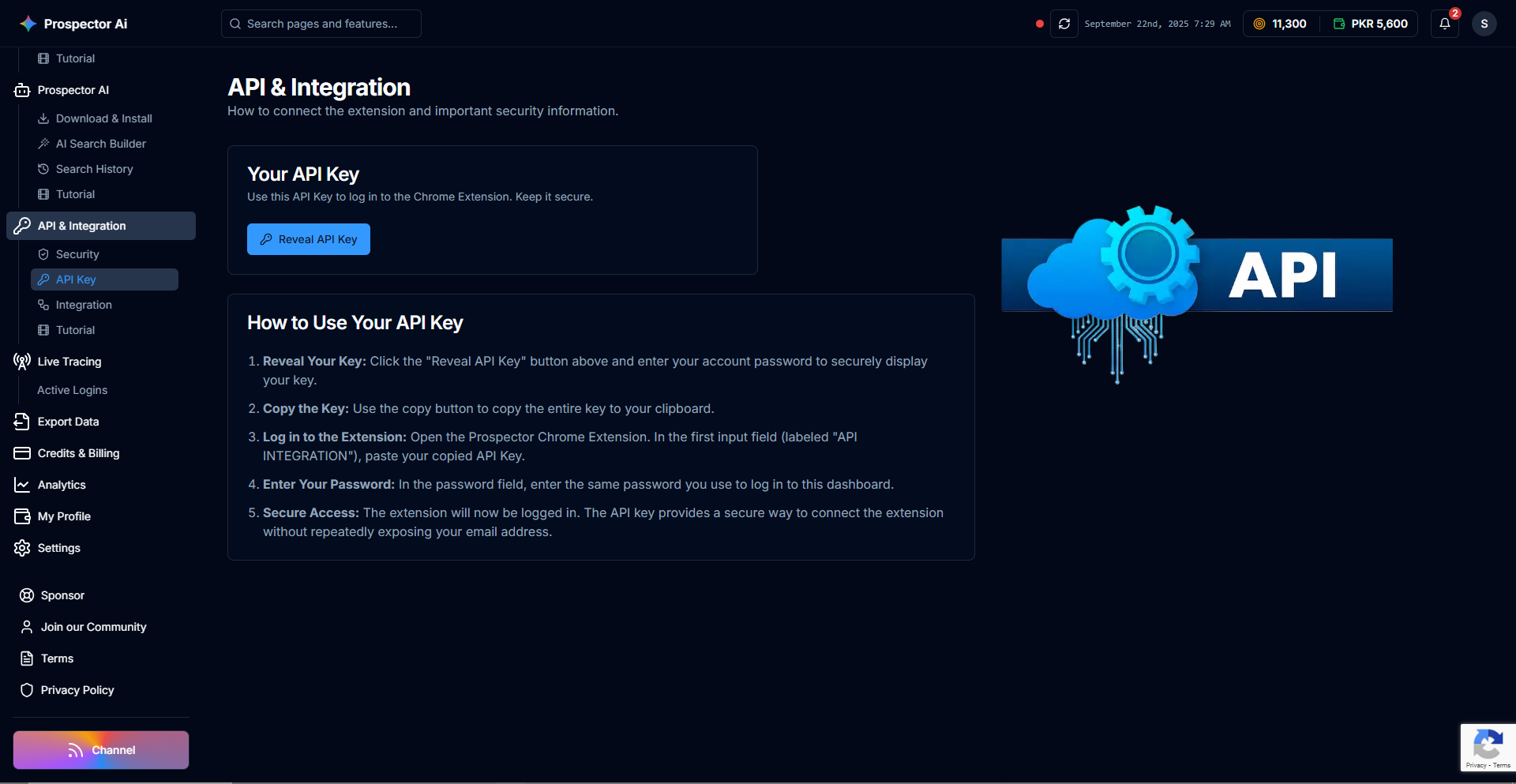Open the Integration submenu item
Image resolution: width=1516 pixels, height=784 pixels.
(x=83, y=305)
